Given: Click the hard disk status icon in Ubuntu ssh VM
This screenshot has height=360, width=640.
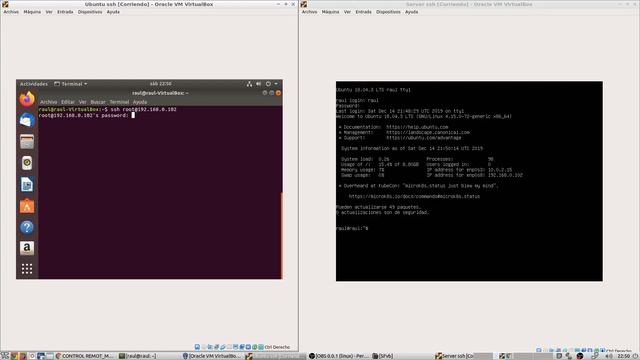Looking at the screenshot, I should [x=197, y=347].
